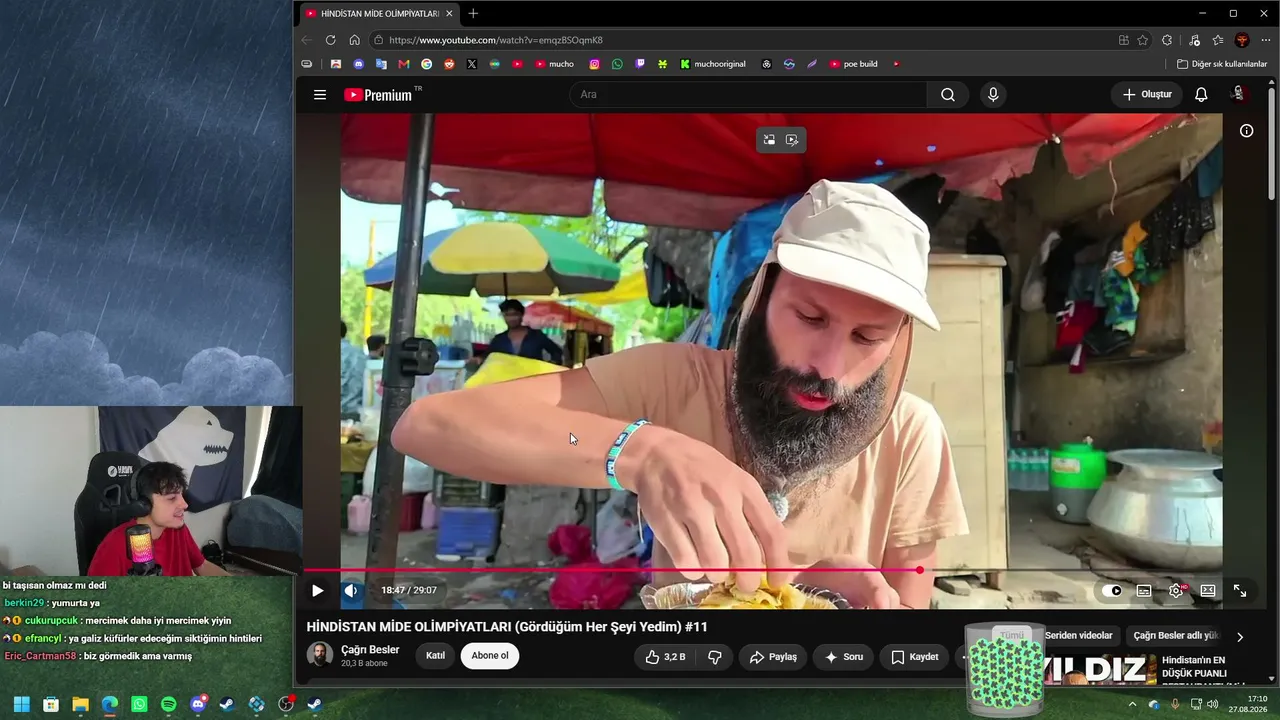
Task: Click the Abone ol subscribe button
Action: point(490,656)
